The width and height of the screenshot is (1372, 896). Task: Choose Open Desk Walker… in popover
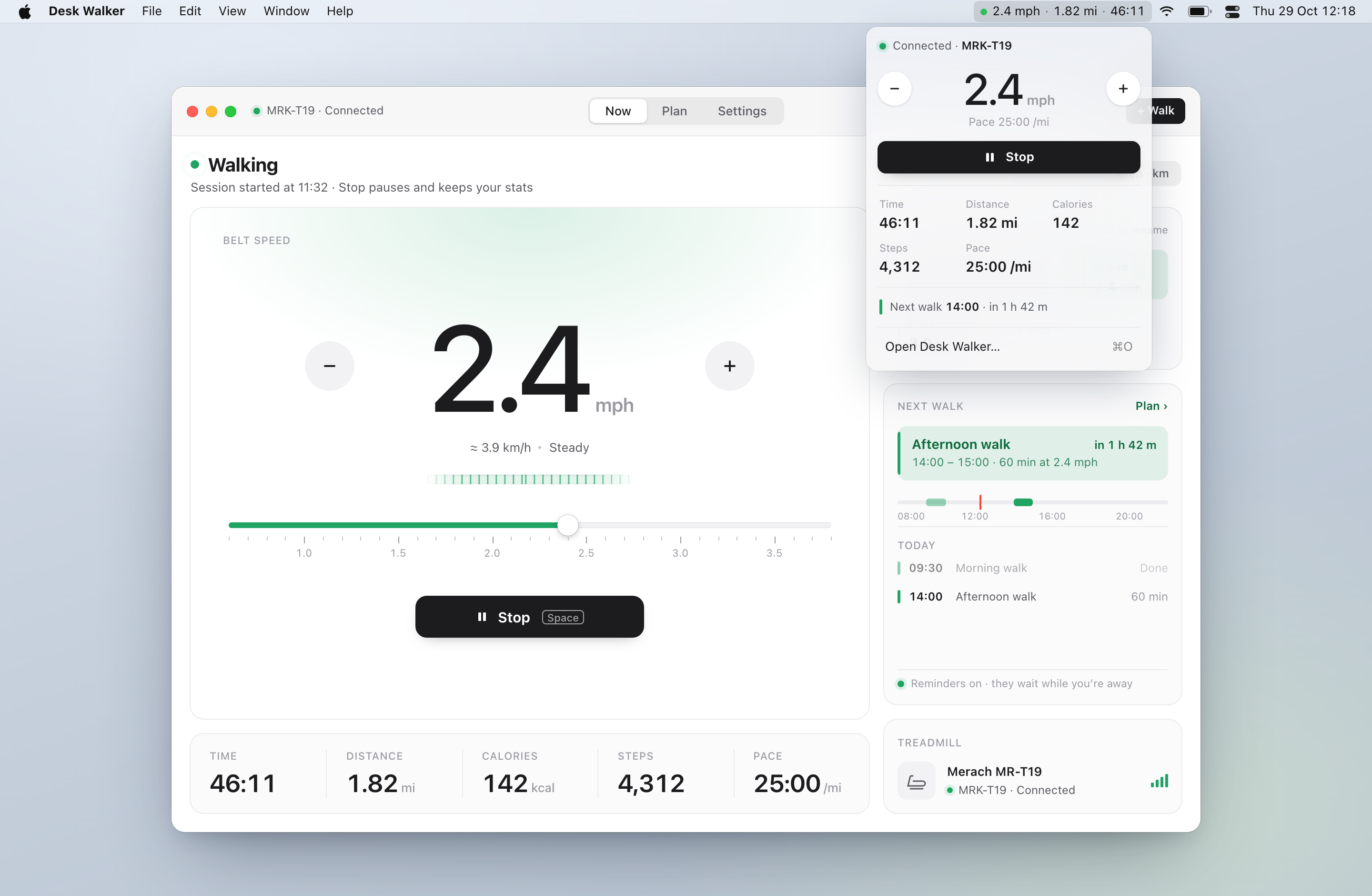tap(1008, 346)
